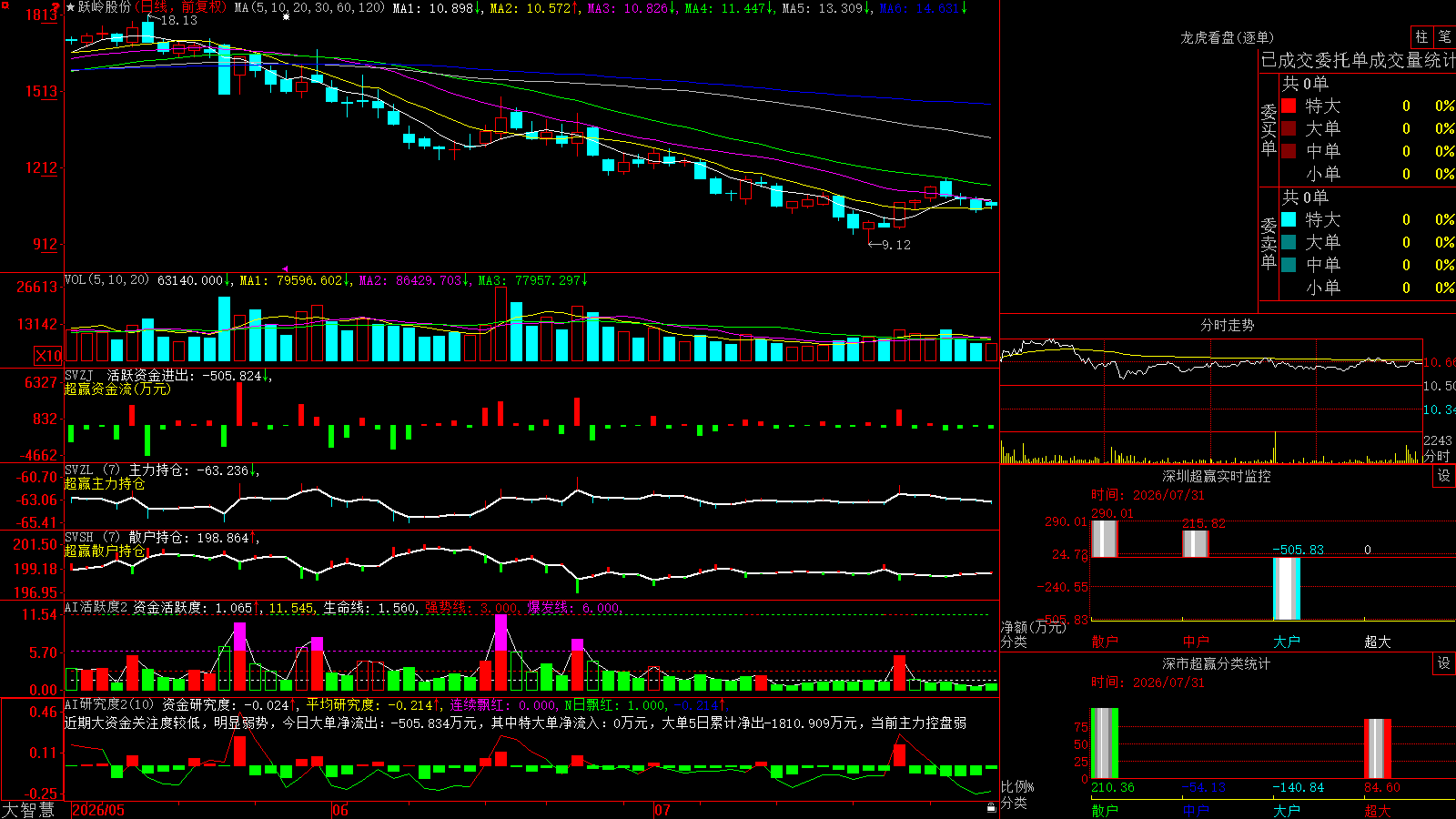Click the 07 month marker on time axis

coord(662,810)
